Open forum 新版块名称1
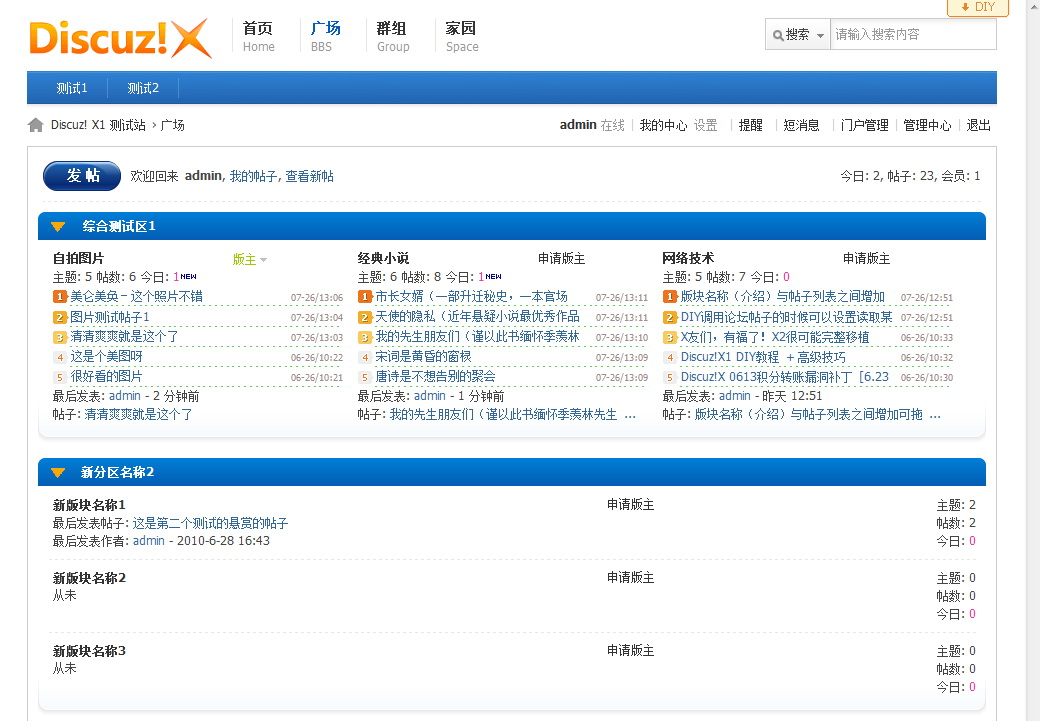The height and width of the screenshot is (721, 1040). pyautogui.click(x=89, y=505)
